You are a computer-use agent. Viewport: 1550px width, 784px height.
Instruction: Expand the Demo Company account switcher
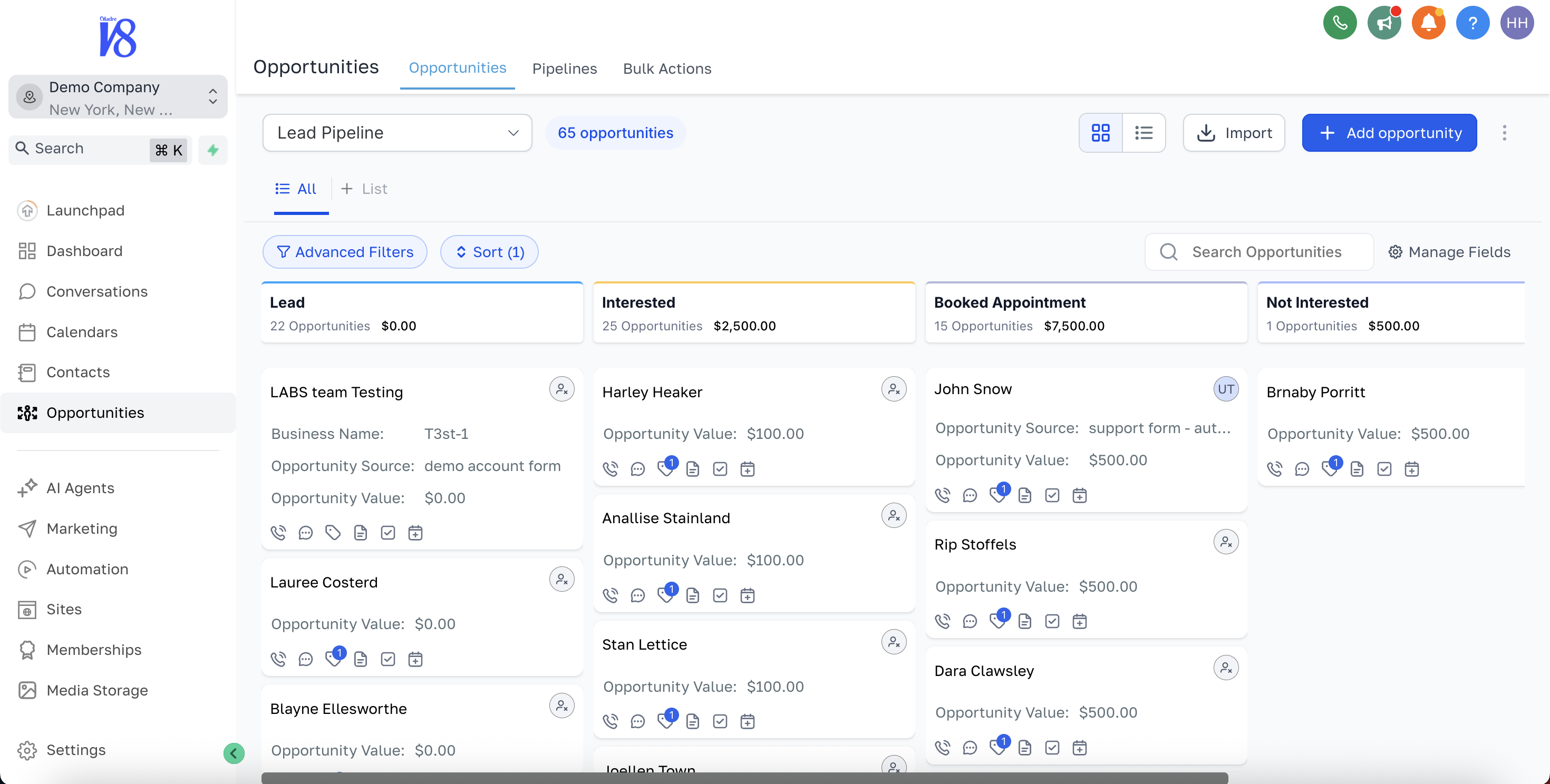tap(118, 97)
